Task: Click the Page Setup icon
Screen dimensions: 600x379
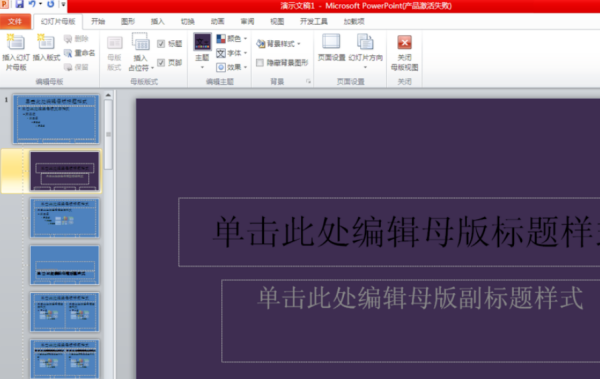Action: [x=331, y=42]
